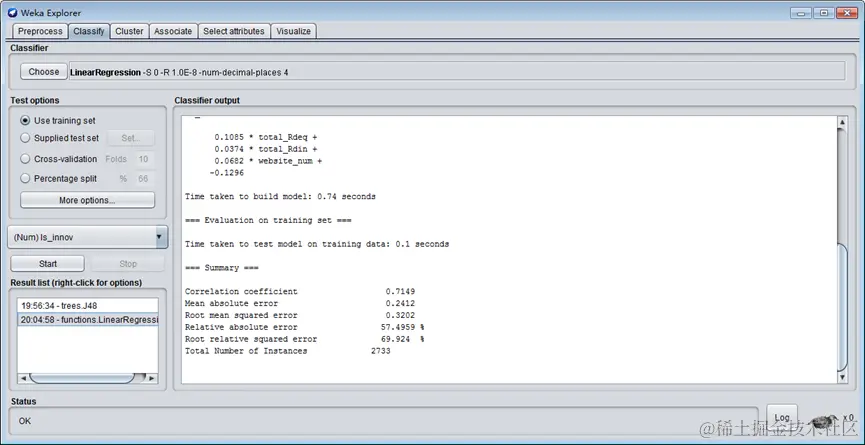865x445 pixels.
Task: Select the Supplied test set option
Action: [60, 138]
